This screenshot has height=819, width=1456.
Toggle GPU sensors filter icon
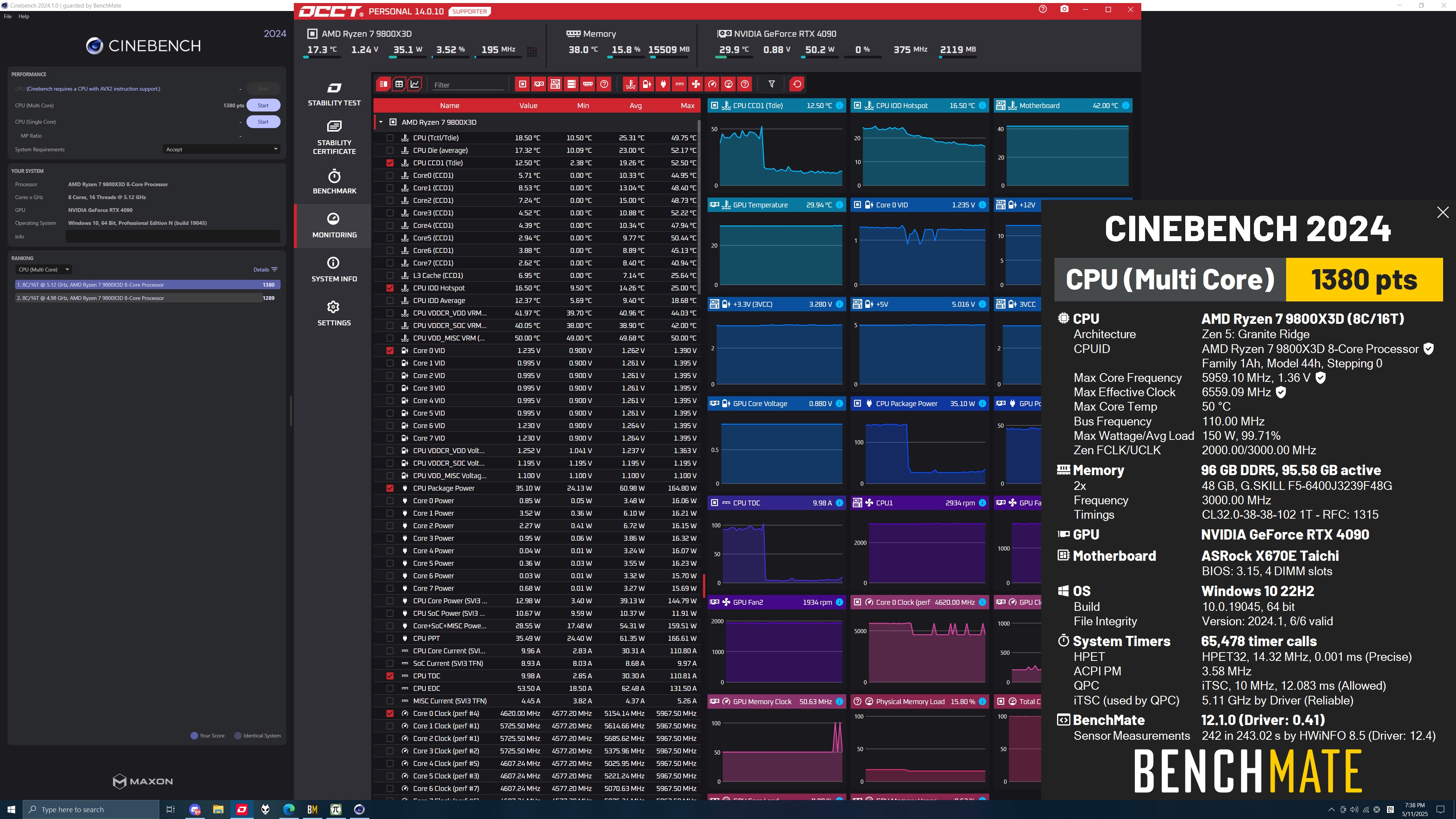click(539, 84)
